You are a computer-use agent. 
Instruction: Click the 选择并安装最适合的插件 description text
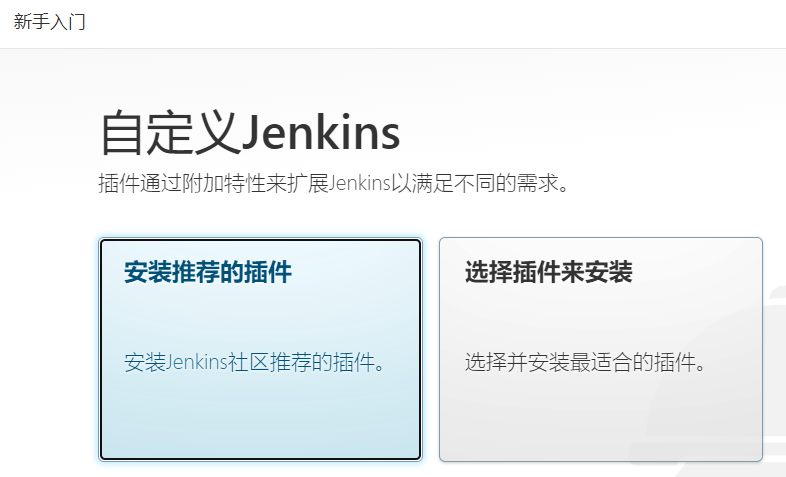point(585,362)
